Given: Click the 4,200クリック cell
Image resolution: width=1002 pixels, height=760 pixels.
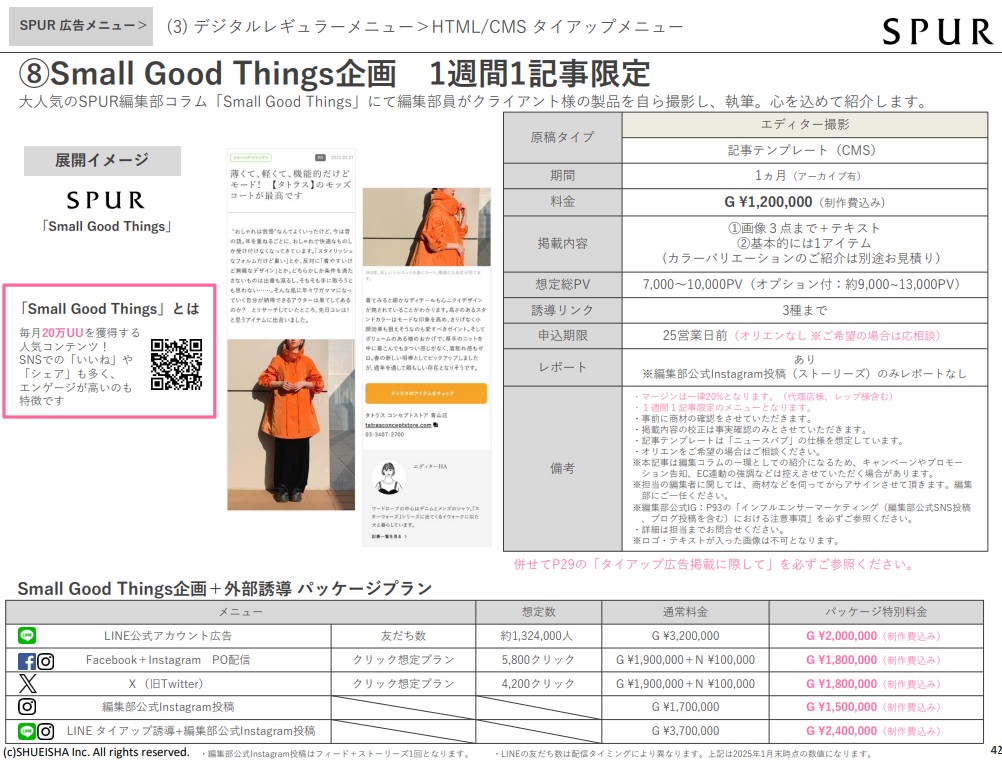Looking at the screenshot, I should pyautogui.click(x=538, y=683).
